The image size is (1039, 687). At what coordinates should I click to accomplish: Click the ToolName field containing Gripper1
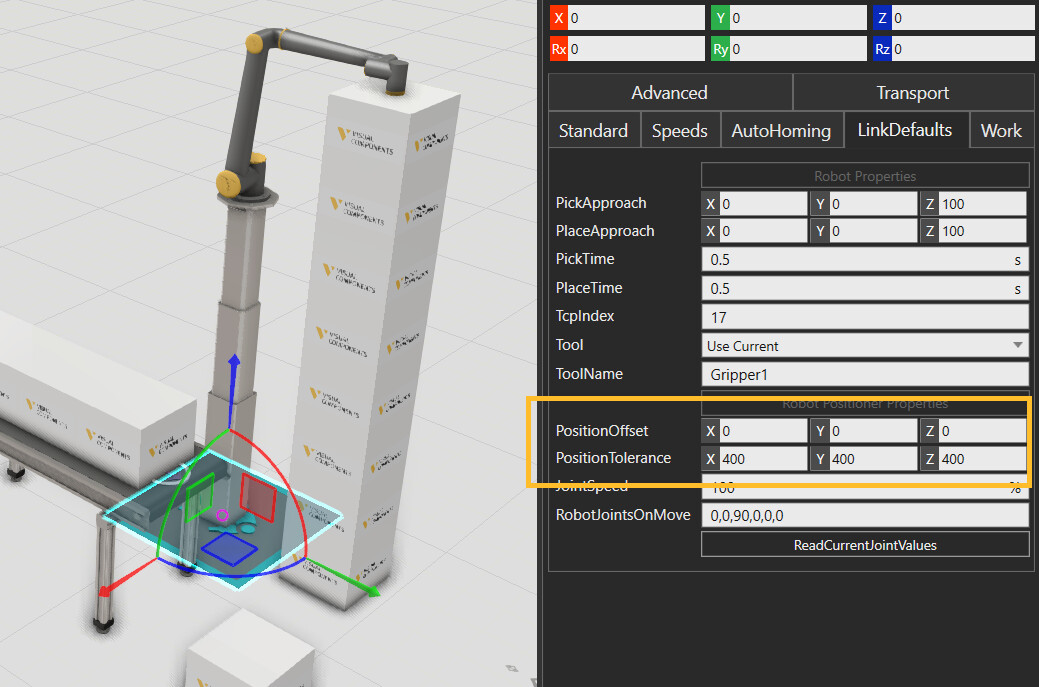(x=864, y=374)
